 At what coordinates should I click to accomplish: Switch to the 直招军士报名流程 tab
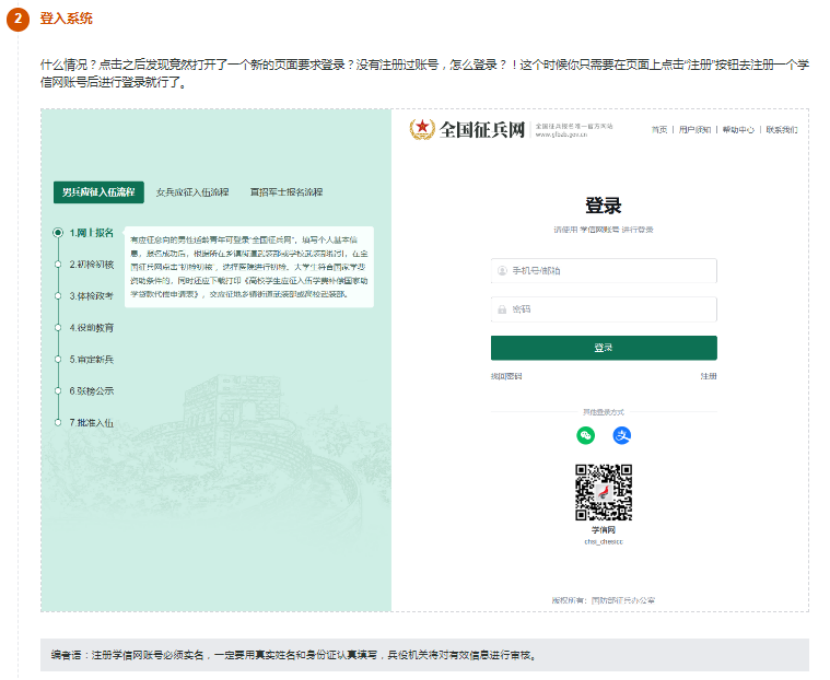click(x=286, y=192)
